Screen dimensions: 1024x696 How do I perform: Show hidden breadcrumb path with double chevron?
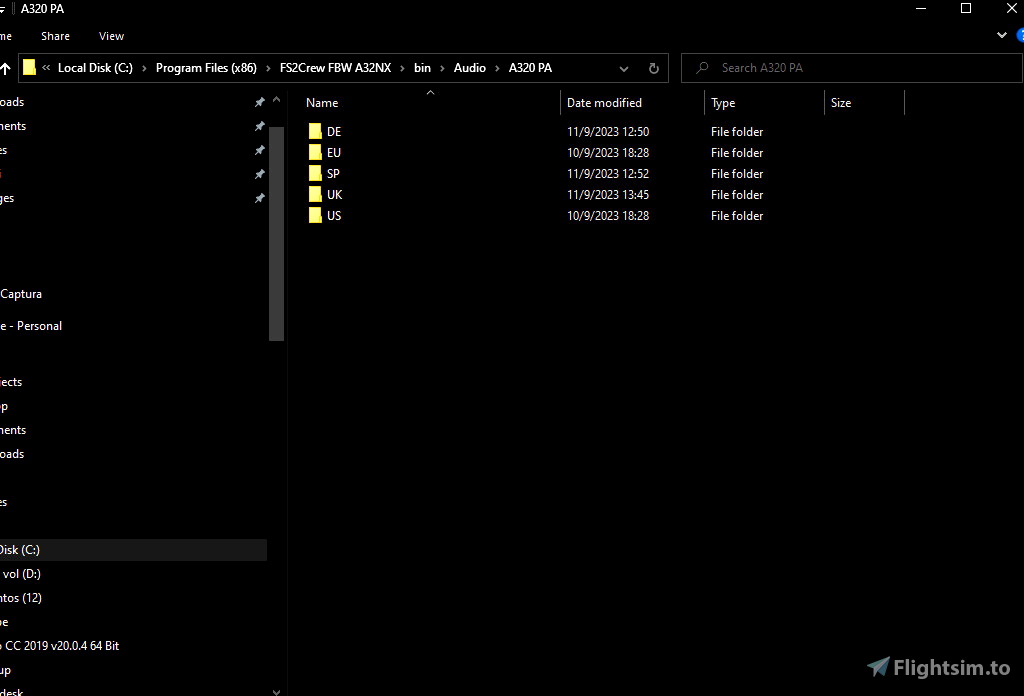(x=46, y=67)
